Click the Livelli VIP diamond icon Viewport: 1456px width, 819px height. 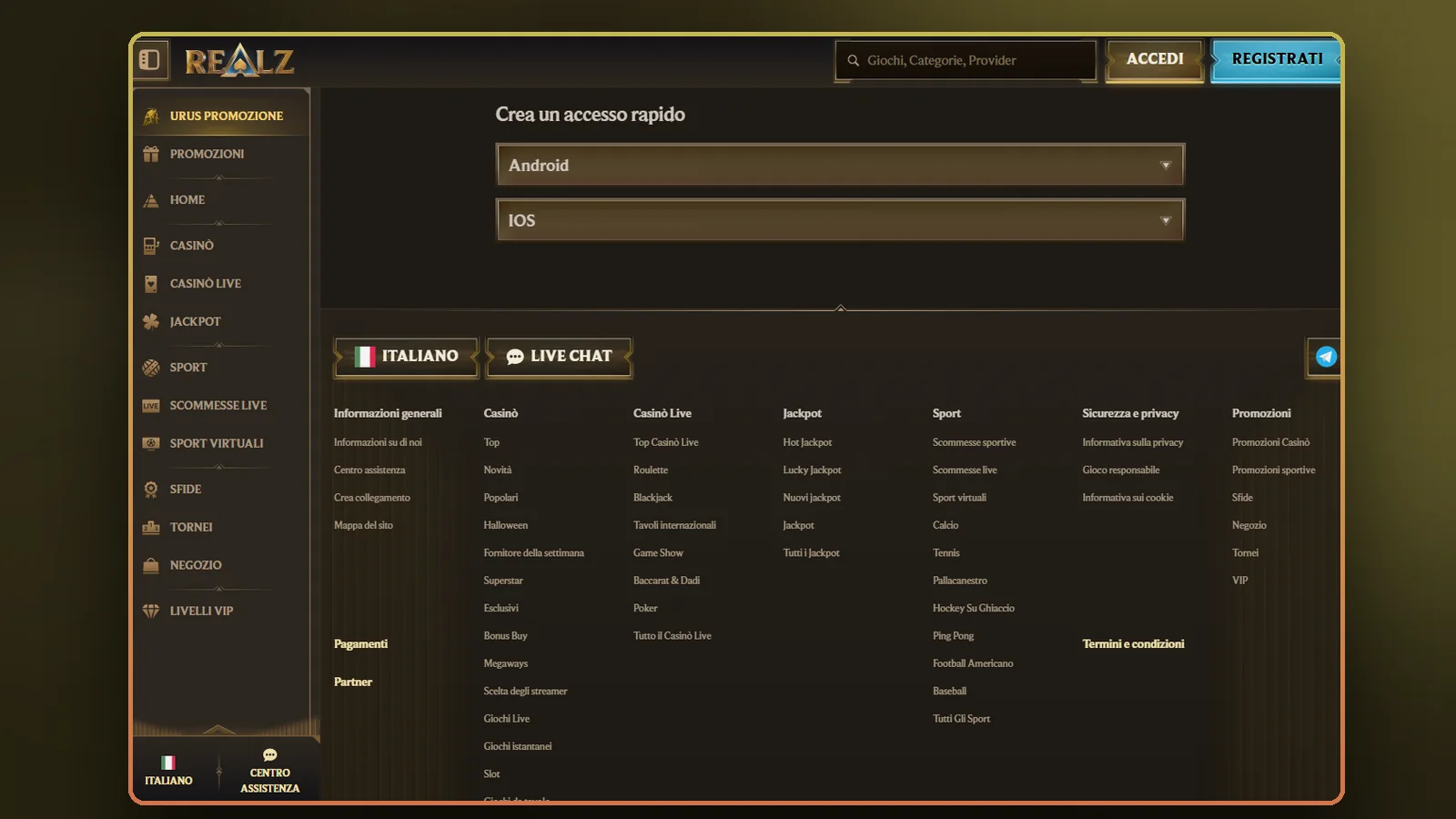pyautogui.click(x=151, y=611)
